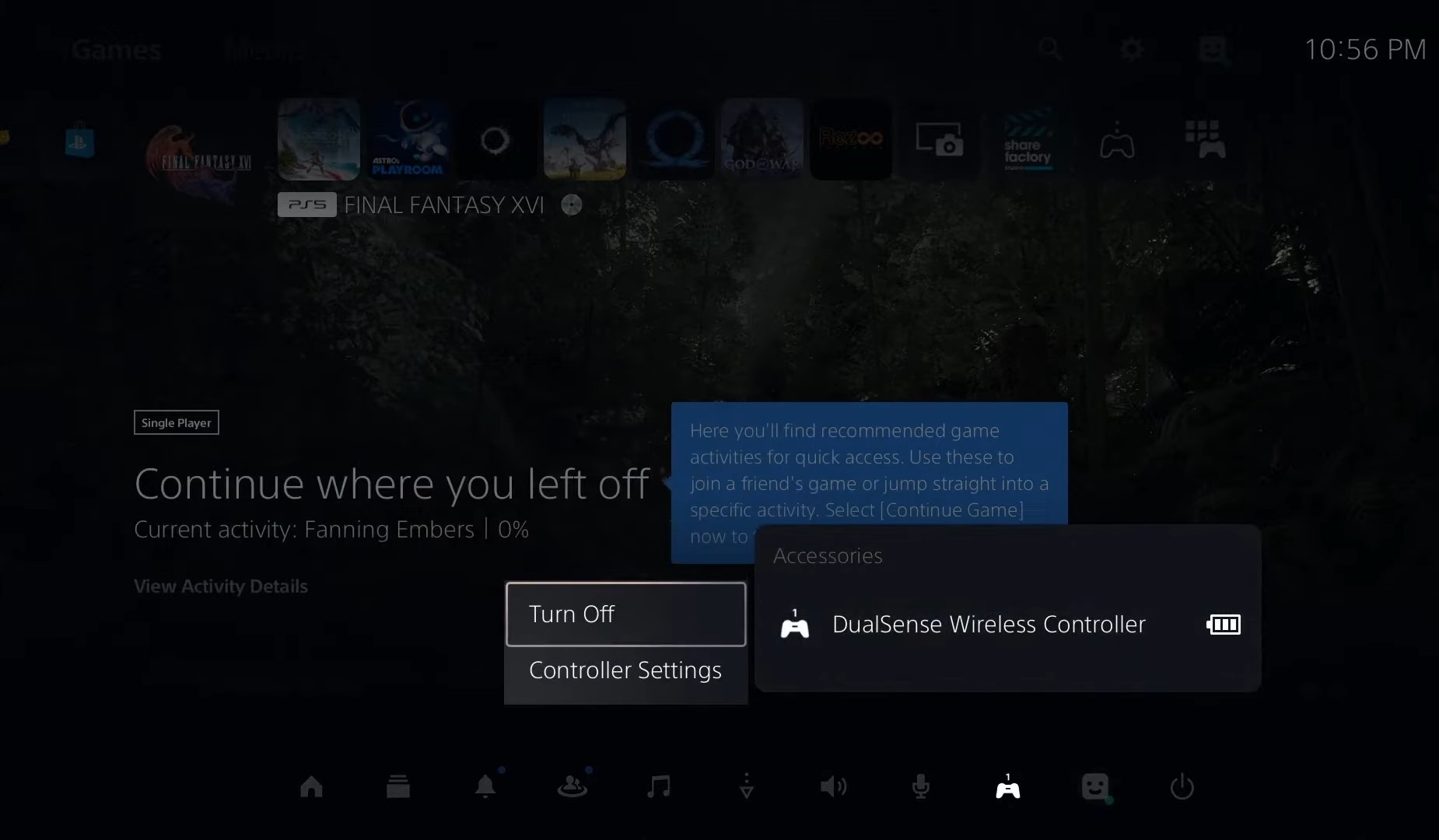The width and height of the screenshot is (1439, 840).
Task: Open Downloads/Uploads in the control center
Action: (x=747, y=786)
